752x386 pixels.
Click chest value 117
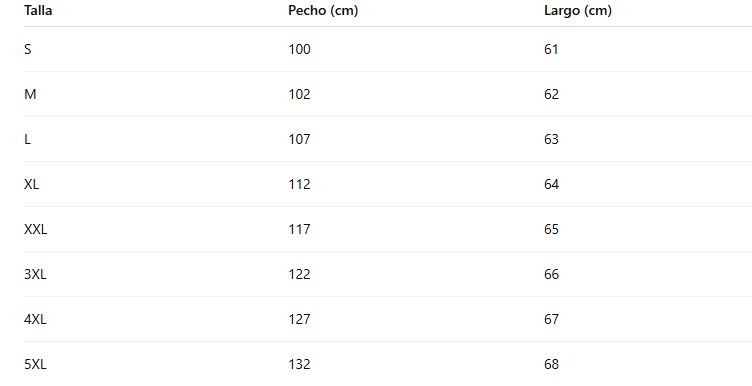pyautogui.click(x=299, y=230)
